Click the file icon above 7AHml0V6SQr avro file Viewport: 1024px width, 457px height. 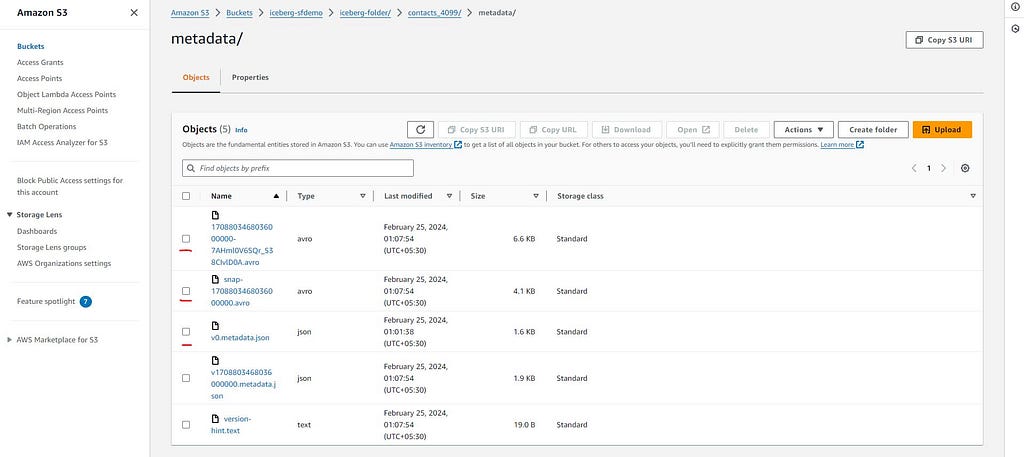click(216, 215)
